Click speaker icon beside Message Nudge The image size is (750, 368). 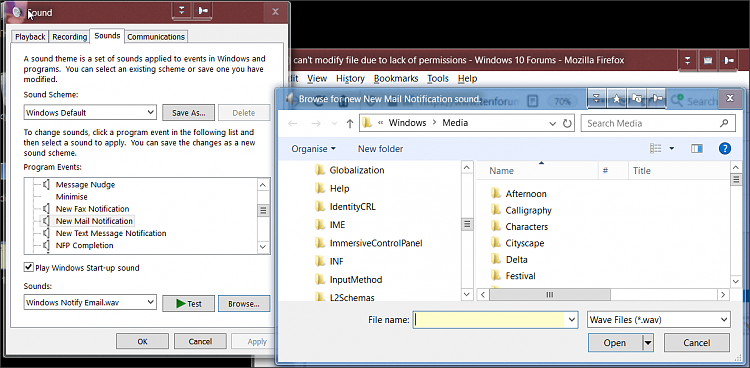coord(46,184)
